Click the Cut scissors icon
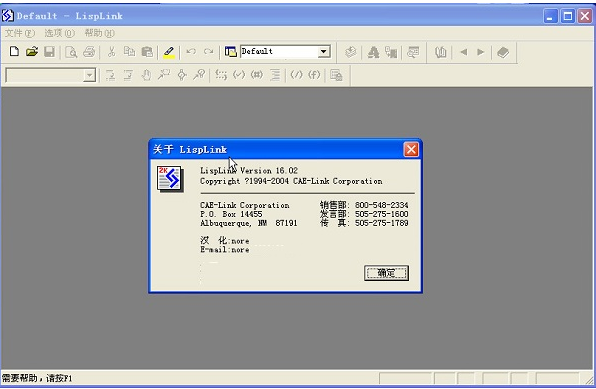596x389 pixels. (111, 51)
